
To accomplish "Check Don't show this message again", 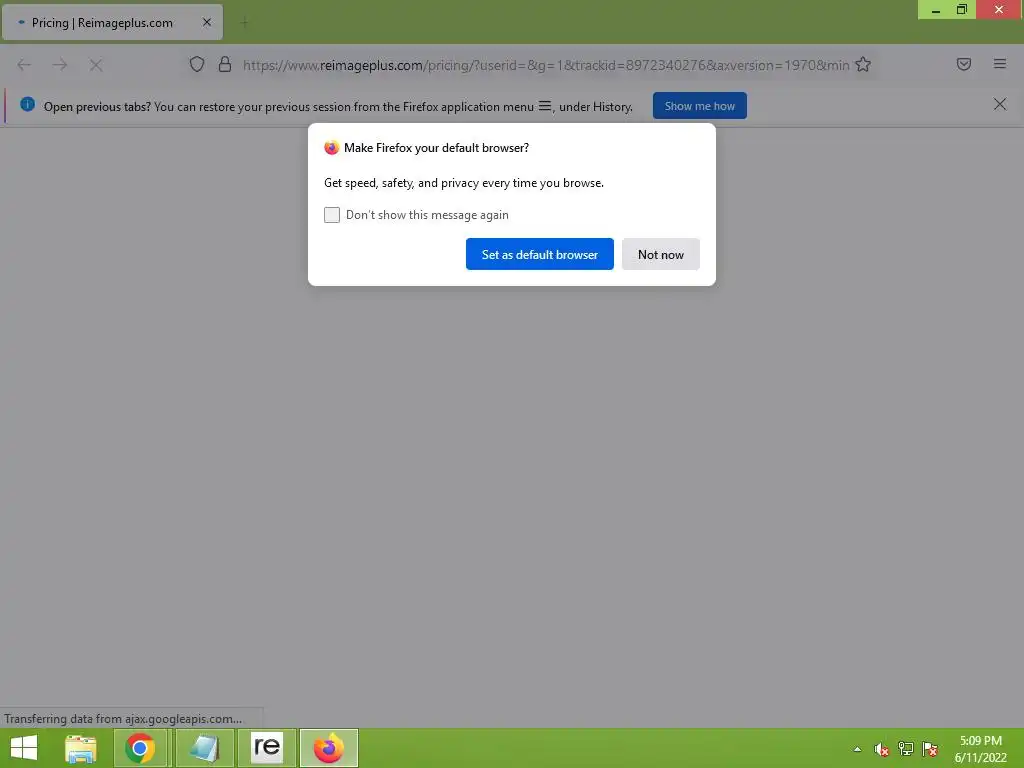I will (332, 215).
